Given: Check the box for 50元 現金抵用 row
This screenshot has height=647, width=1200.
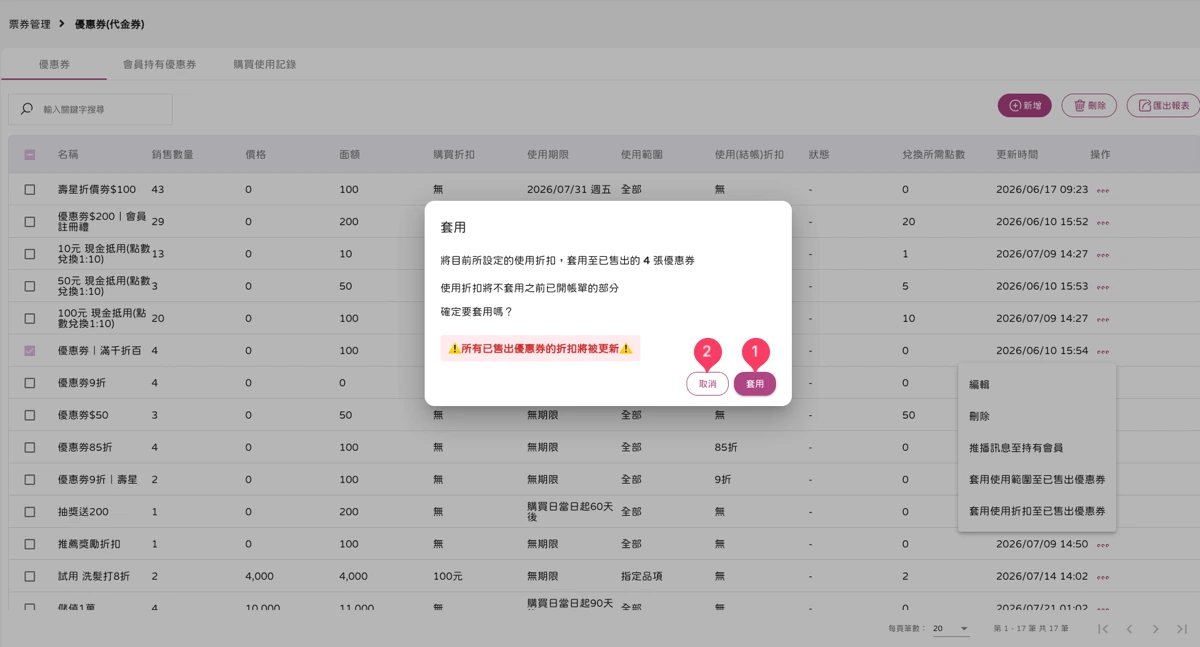Looking at the screenshot, I should coord(29,286).
